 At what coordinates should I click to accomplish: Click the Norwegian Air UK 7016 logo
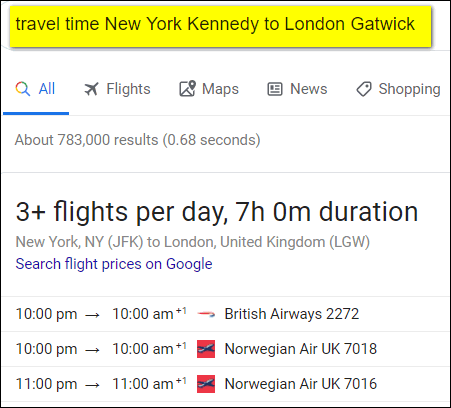(206, 384)
